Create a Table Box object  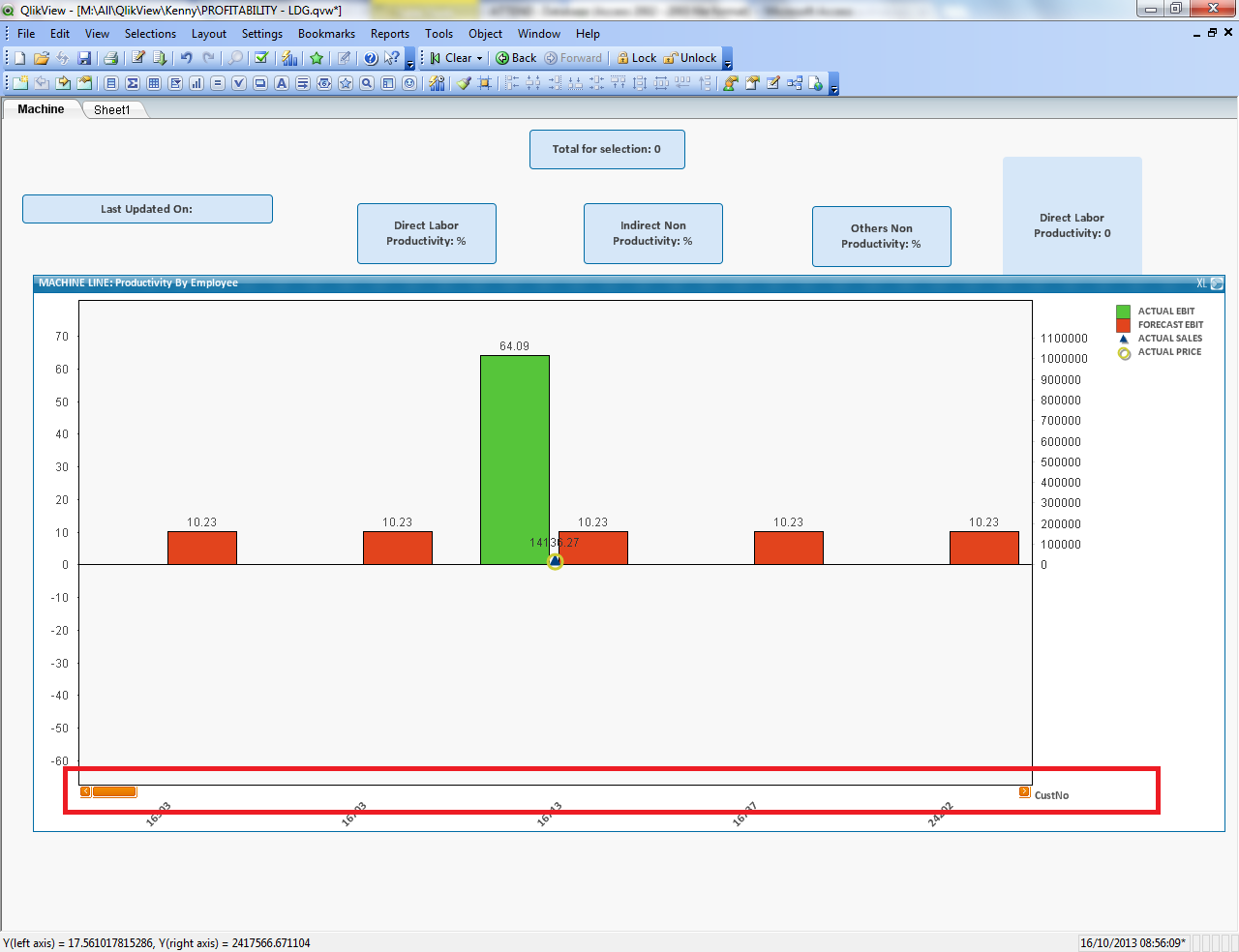154,83
